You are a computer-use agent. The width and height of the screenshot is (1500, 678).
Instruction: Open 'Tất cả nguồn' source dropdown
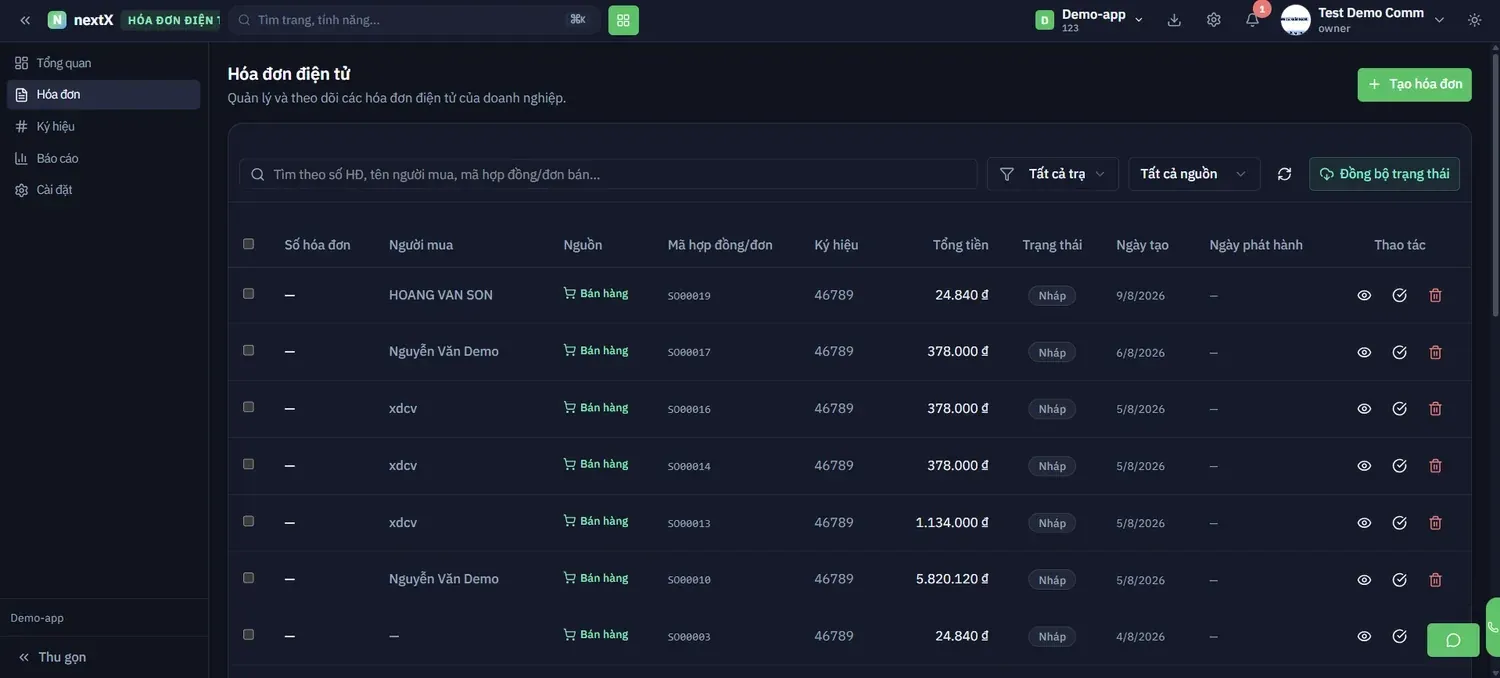(x=1194, y=174)
